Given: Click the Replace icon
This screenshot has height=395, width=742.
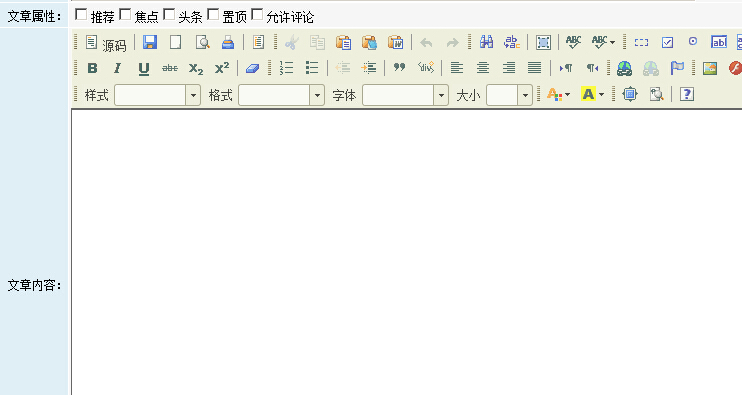Looking at the screenshot, I should (512, 42).
